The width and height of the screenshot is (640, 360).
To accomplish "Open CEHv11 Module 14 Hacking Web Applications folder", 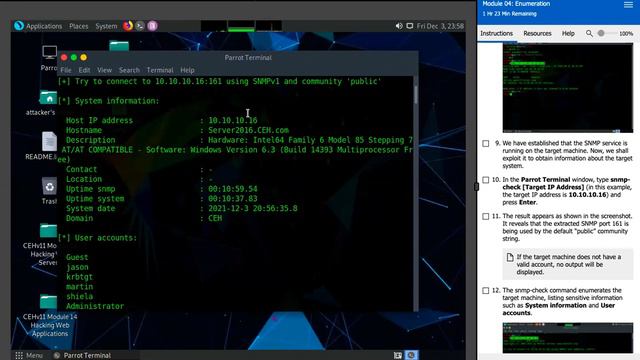I will (48, 301).
